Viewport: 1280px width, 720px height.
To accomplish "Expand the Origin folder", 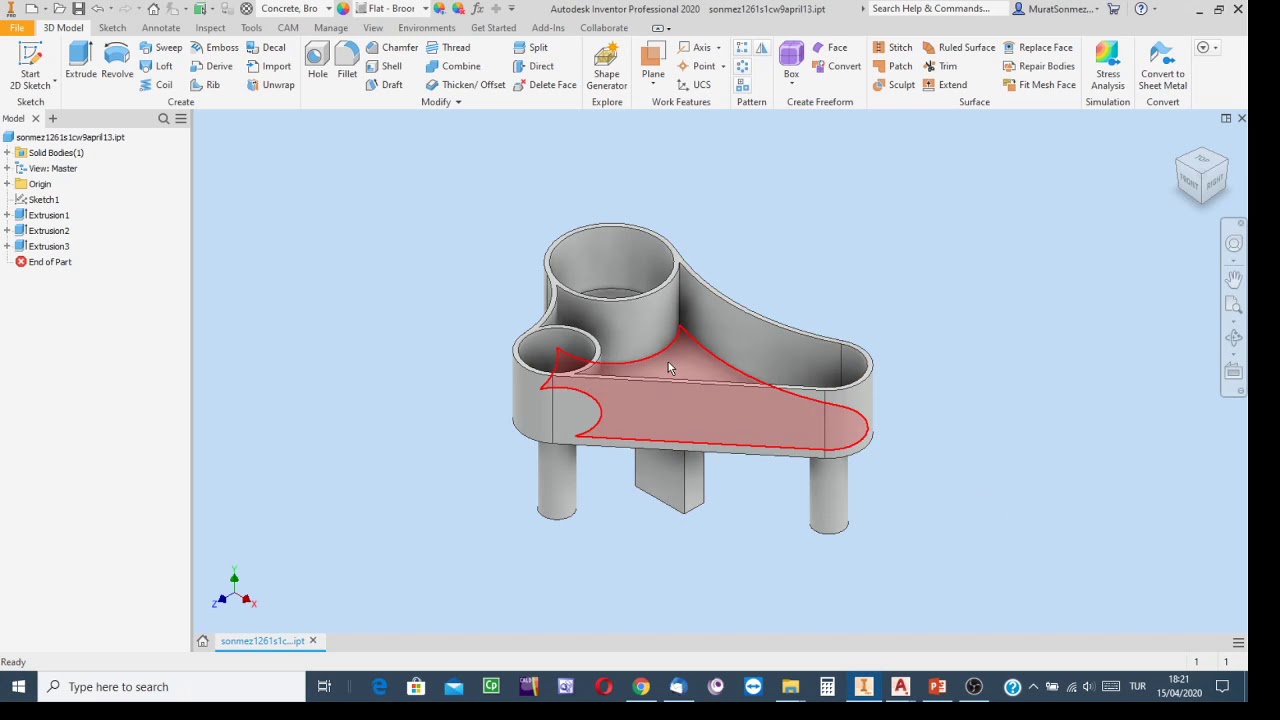I will pos(7,184).
